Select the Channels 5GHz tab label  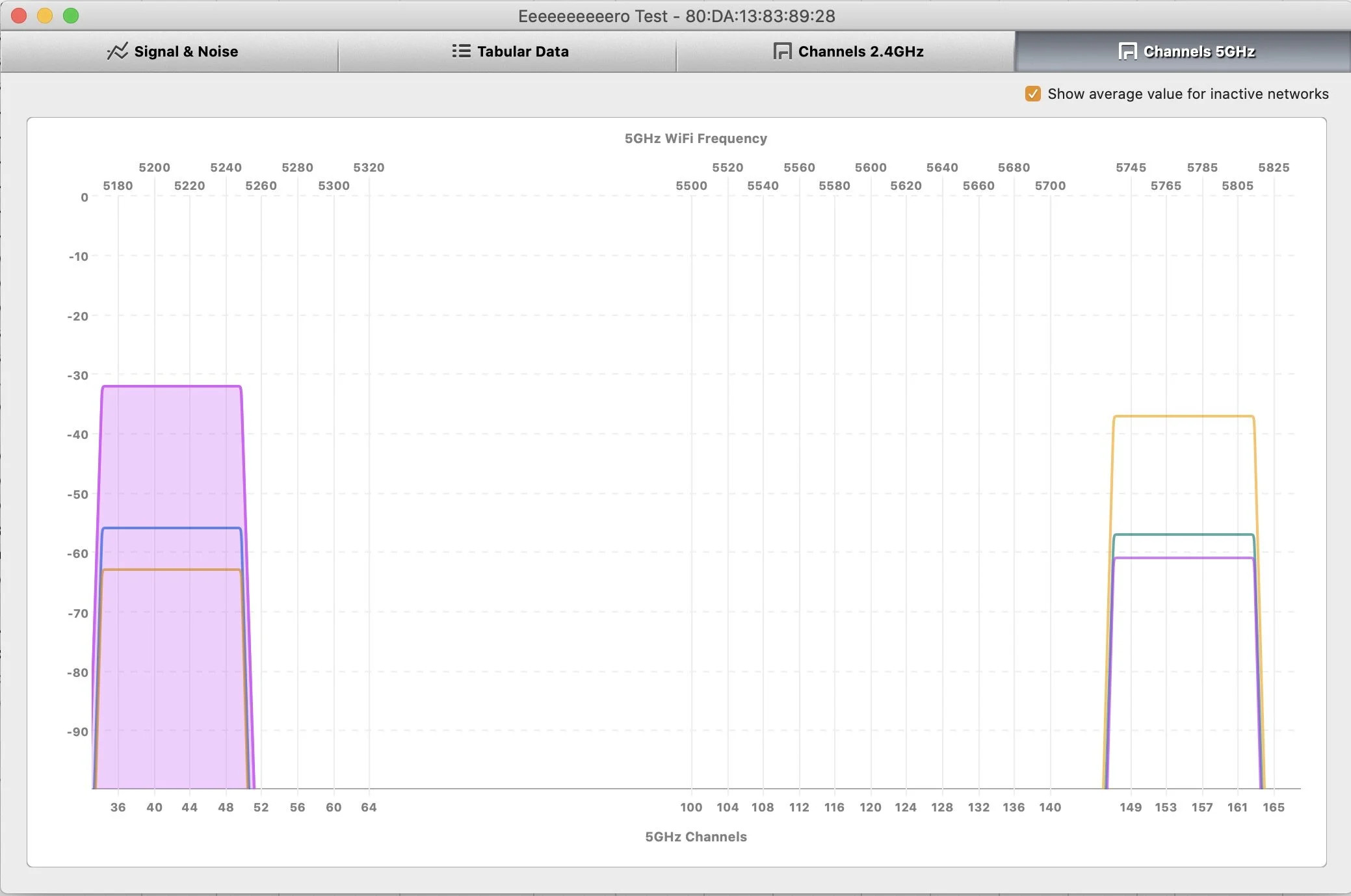(1199, 51)
